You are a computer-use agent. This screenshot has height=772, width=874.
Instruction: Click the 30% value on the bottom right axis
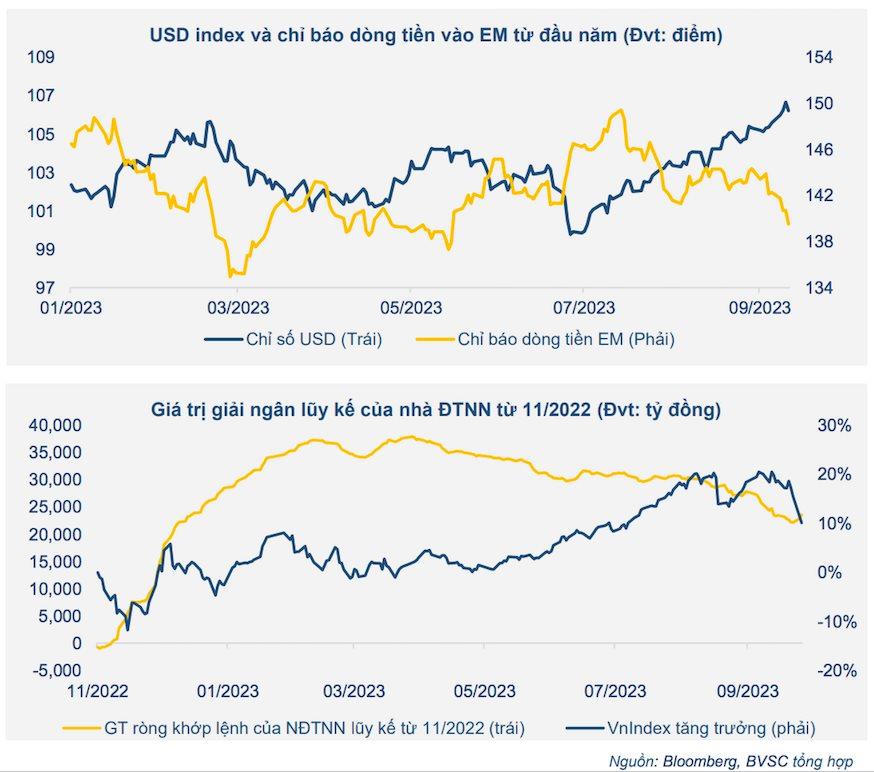[x=834, y=425]
